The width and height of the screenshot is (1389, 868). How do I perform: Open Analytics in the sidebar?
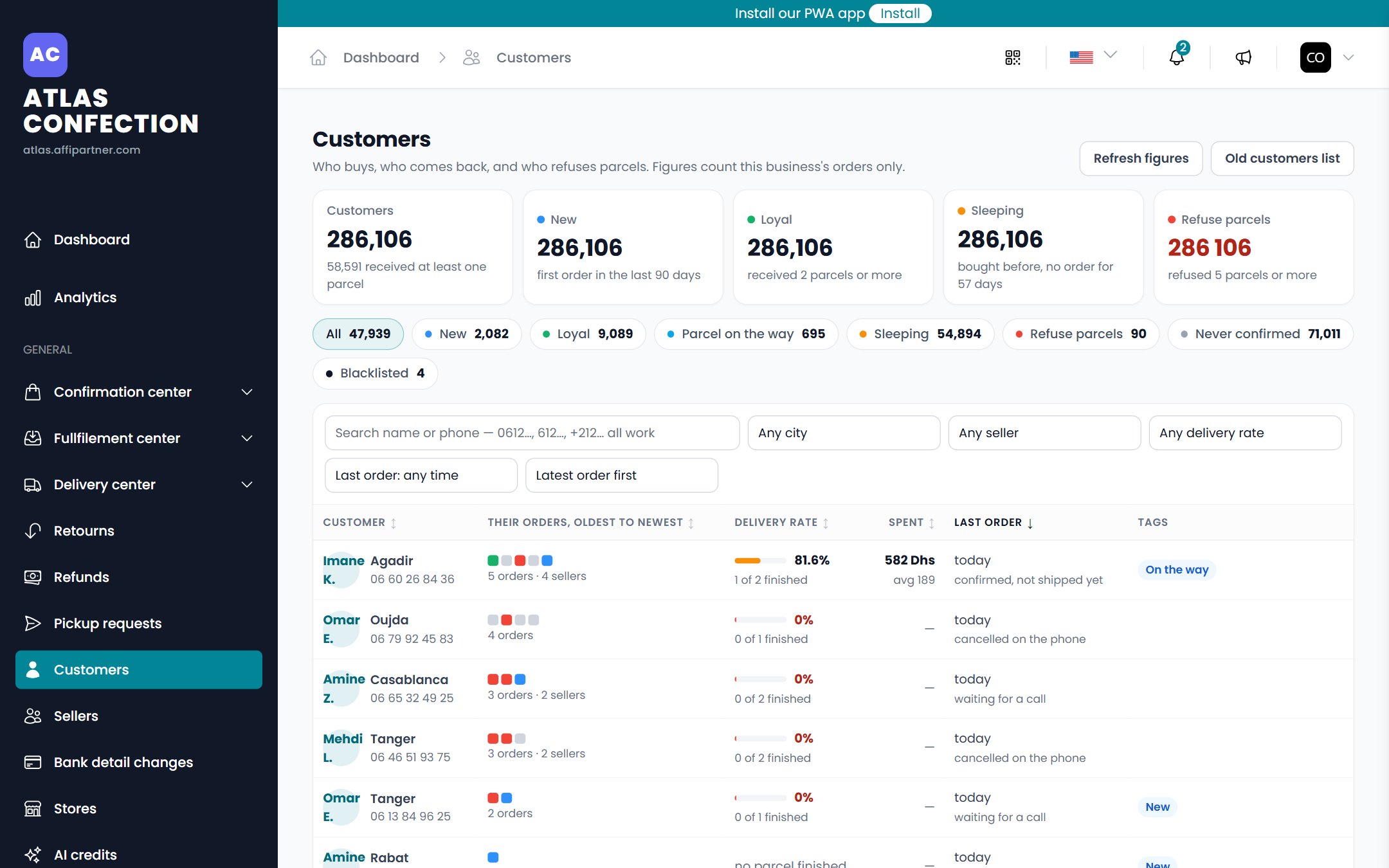click(139, 297)
